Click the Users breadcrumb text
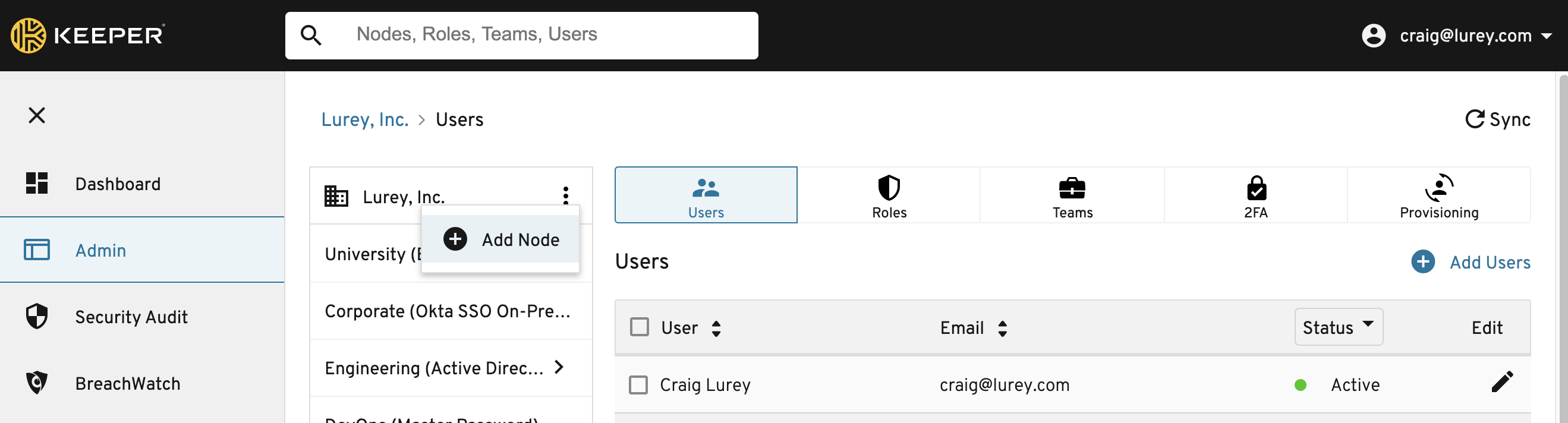 (x=459, y=119)
